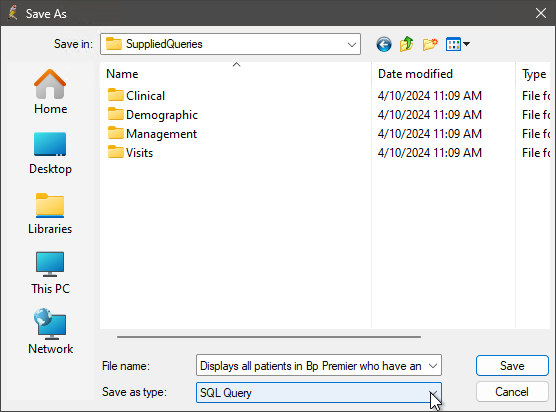Open This PC from the sidebar
This screenshot has width=556, height=412.
pos(50,273)
